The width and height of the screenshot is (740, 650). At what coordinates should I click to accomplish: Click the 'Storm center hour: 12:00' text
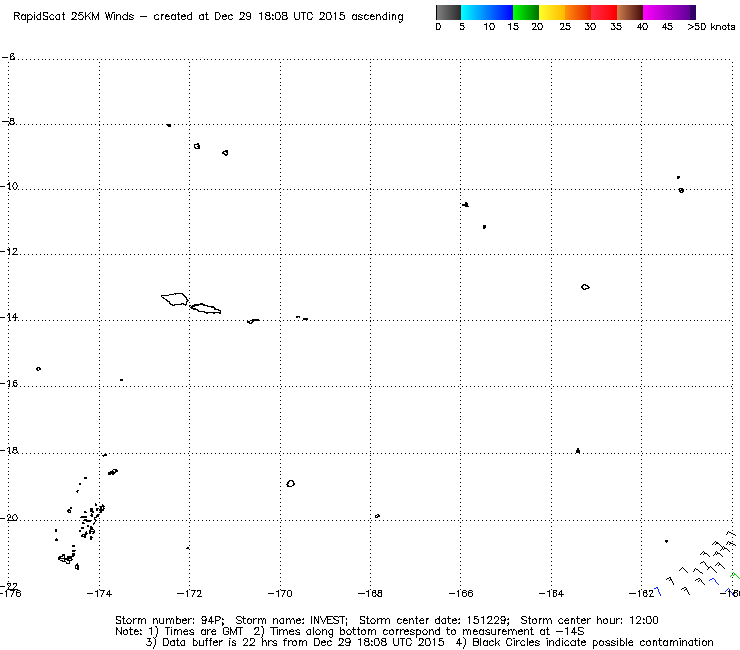(x=589, y=620)
